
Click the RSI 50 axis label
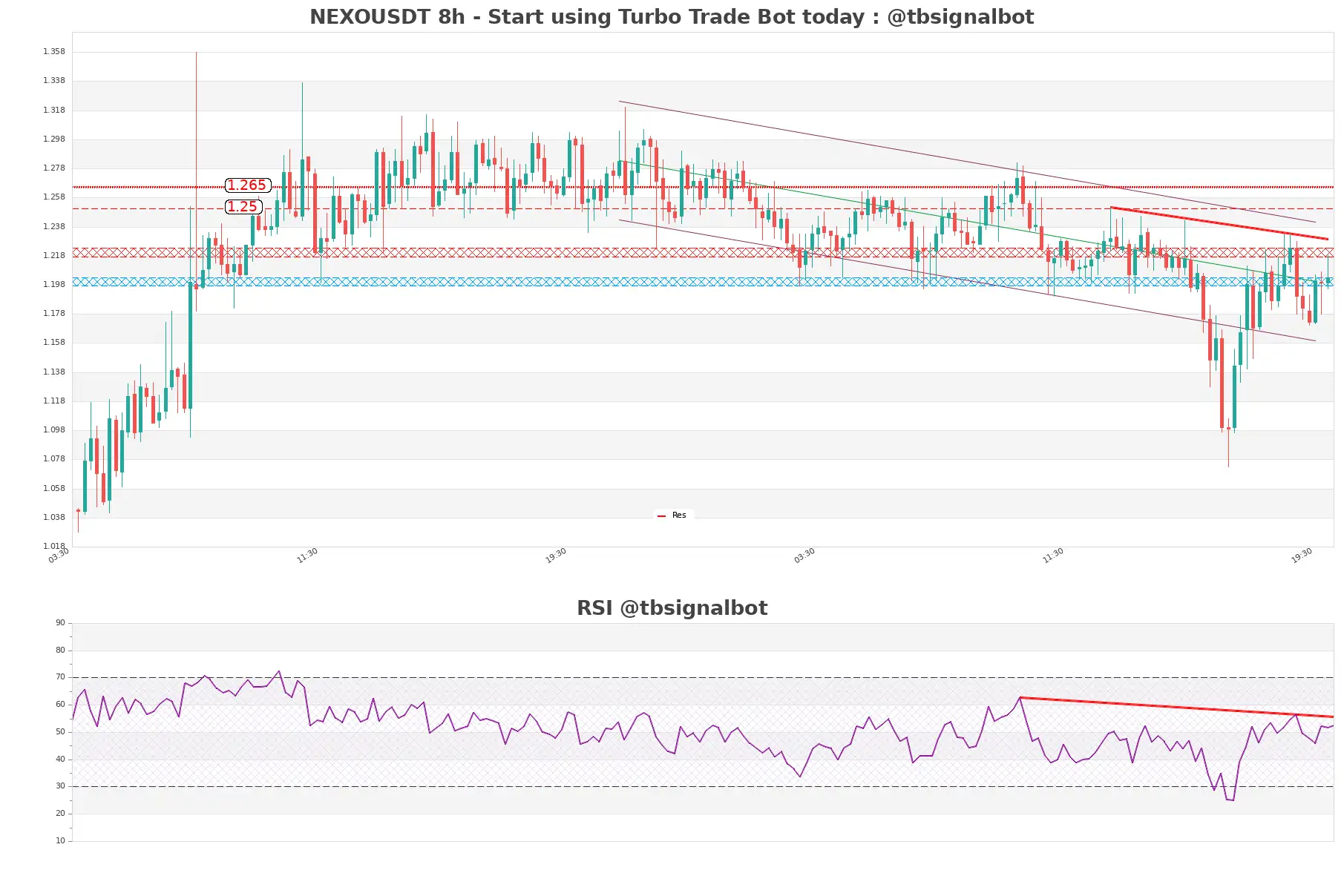(x=61, y=732)
